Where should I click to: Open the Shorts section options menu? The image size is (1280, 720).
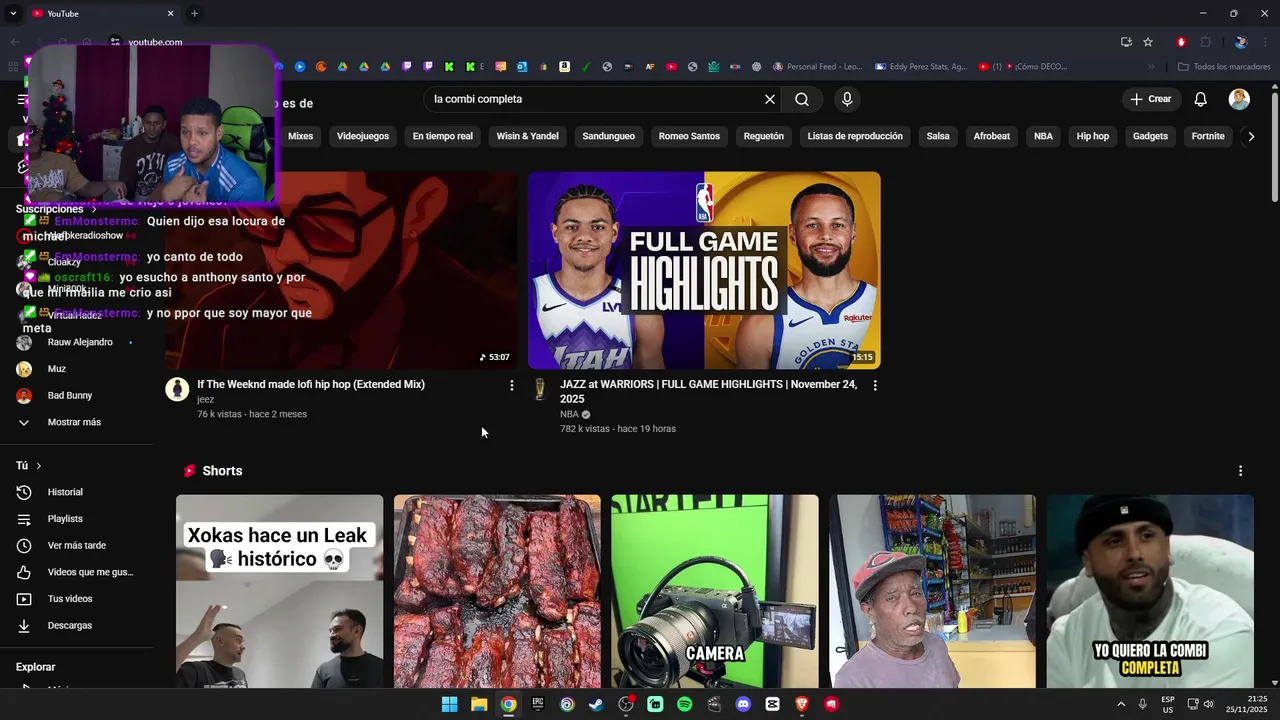point(1240,471)
